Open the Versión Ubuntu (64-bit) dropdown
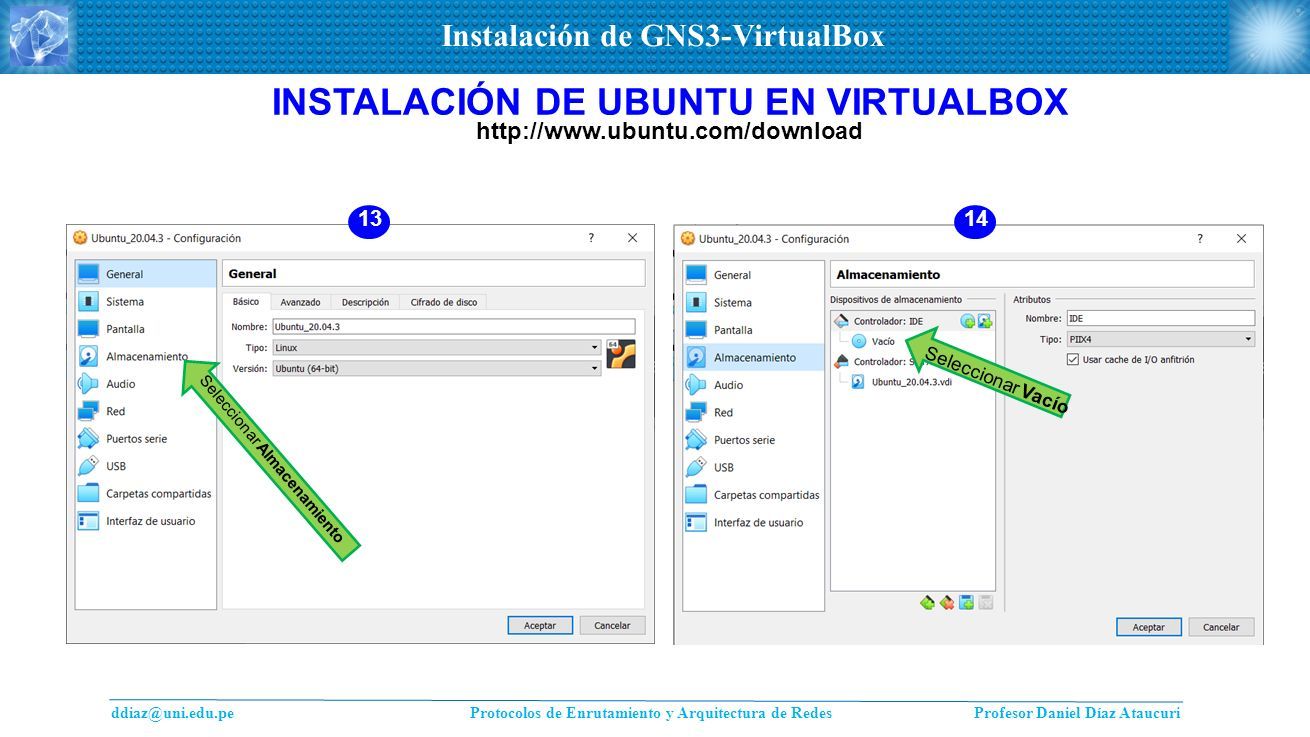The width and height of the screenshot is (1310, 737). (x=436, y=368)
